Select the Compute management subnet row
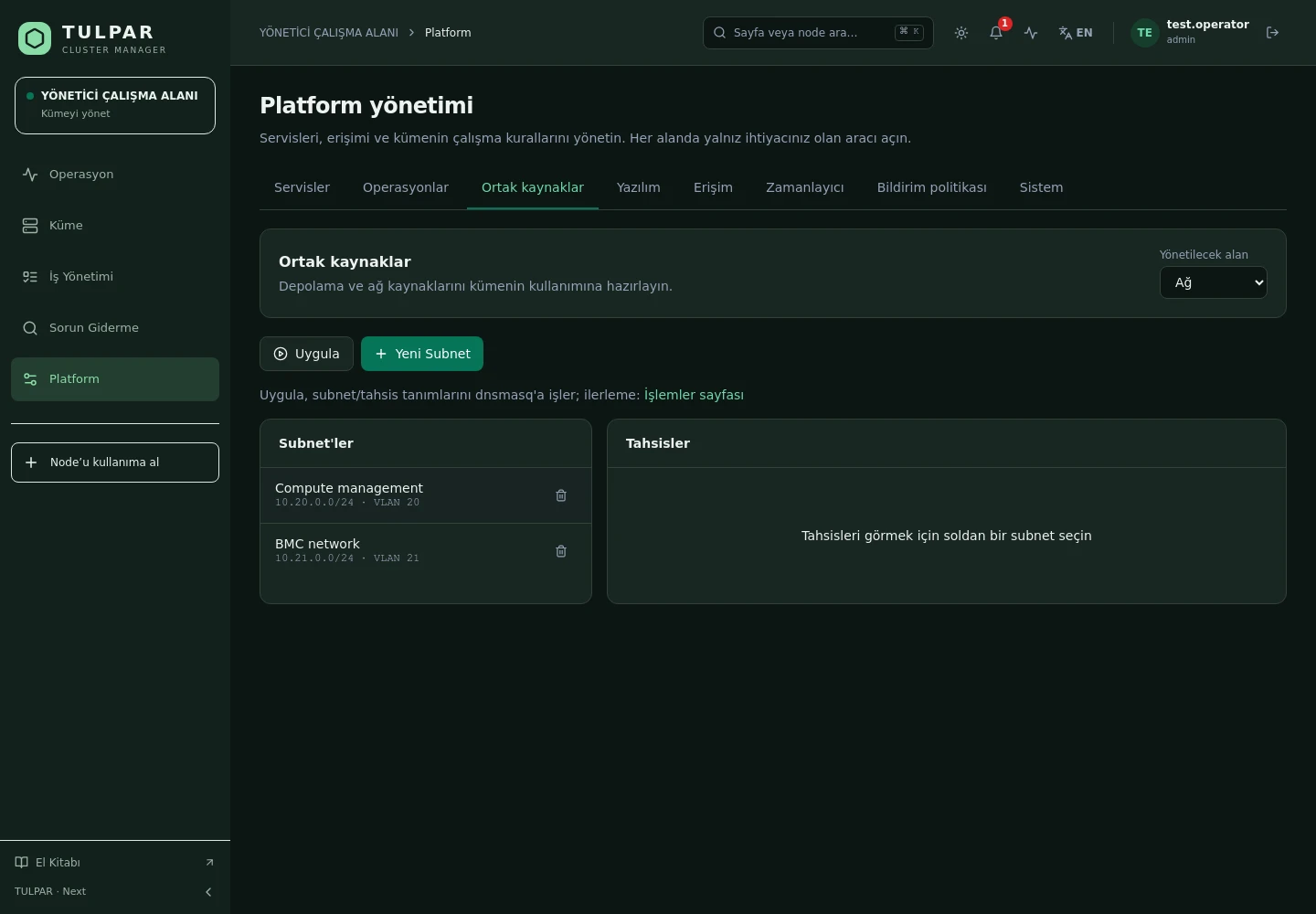Viewport: 1316px width, 914px height. tap(426, 495)
